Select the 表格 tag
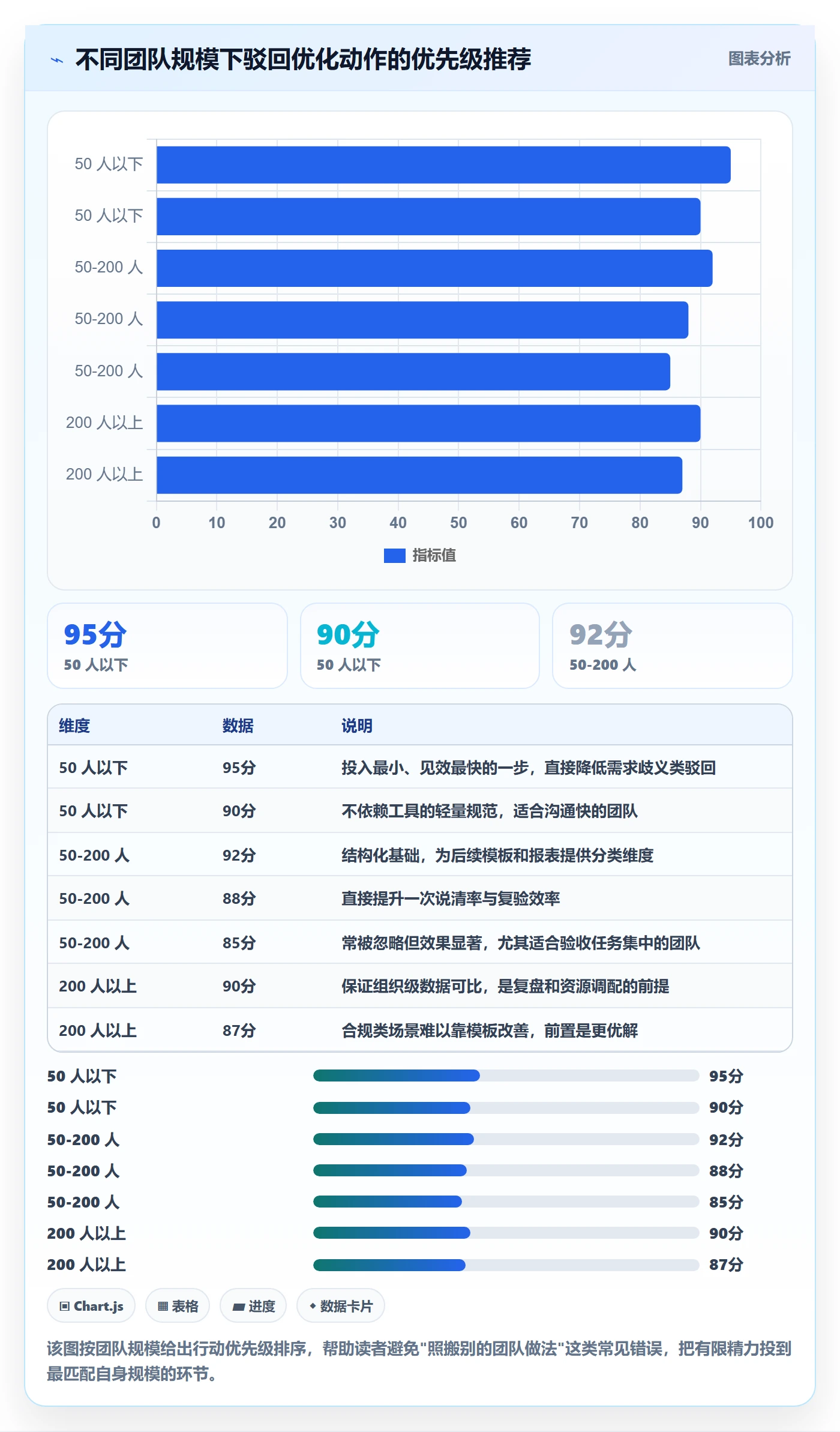The height and width of the screenshot is (1432, 840). click(178, 1305)
